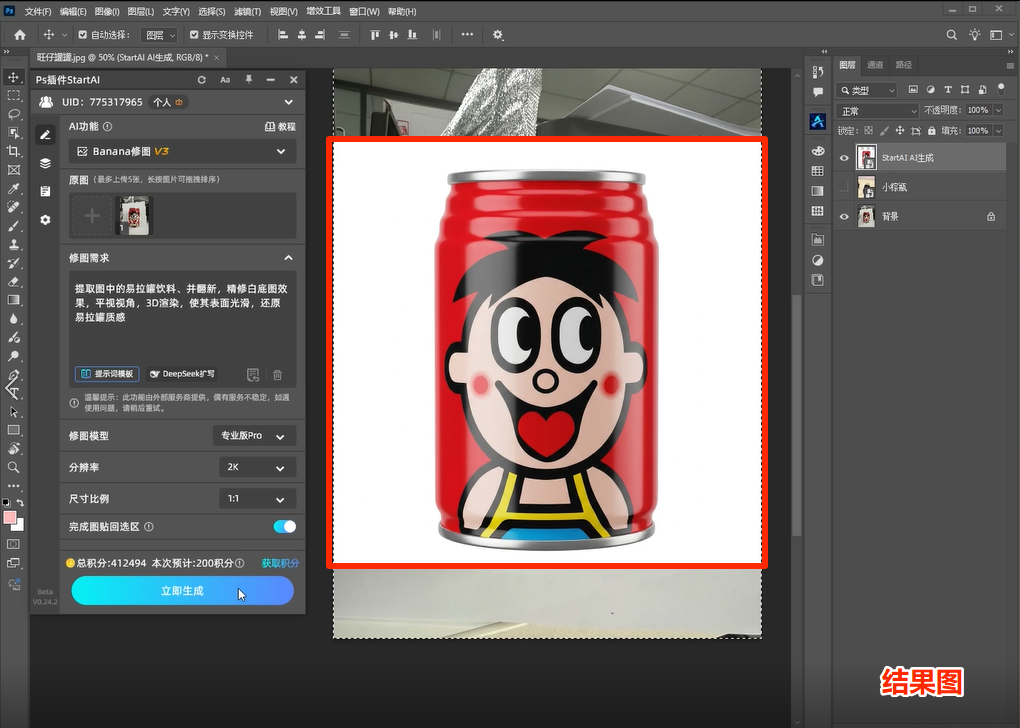Select the 小棕瓶 layer thumbnail
Viewport: 1020px width, 728px height.
point(866,187)
